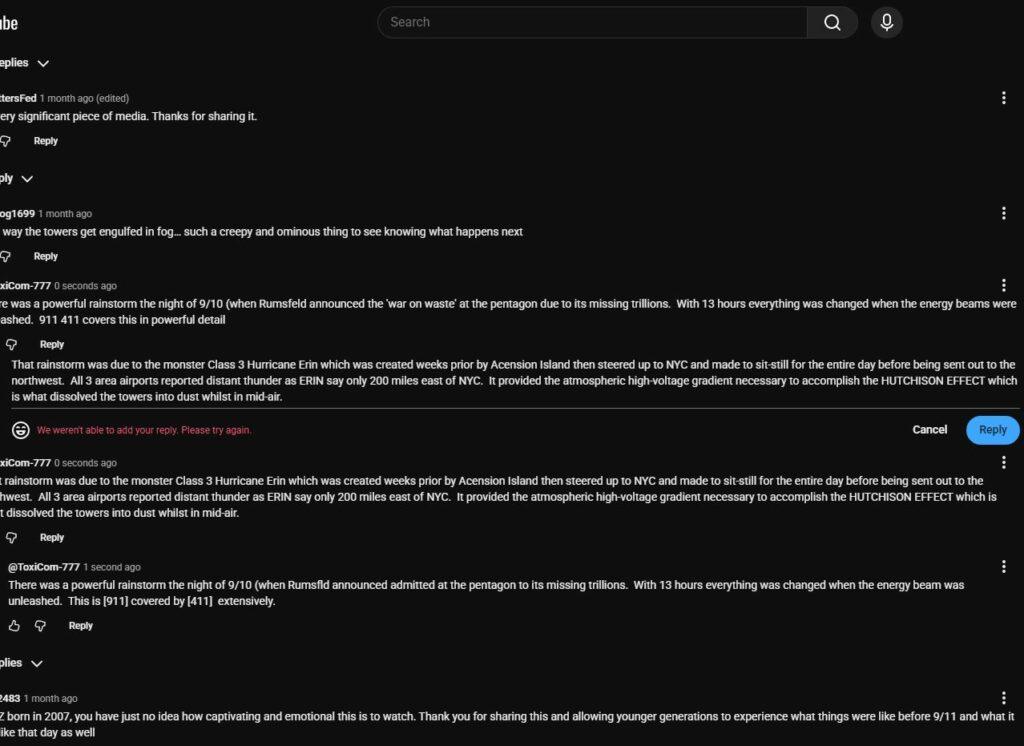Click the magnifier search button
1024x746 pixels.
[x=832, y=22]
